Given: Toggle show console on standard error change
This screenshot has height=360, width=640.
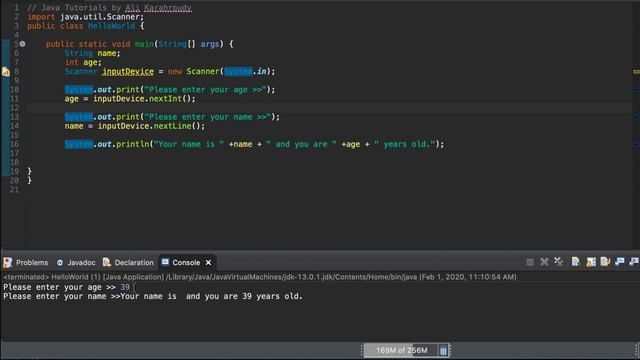Looking at the screenshot, I should pos(633,262).
